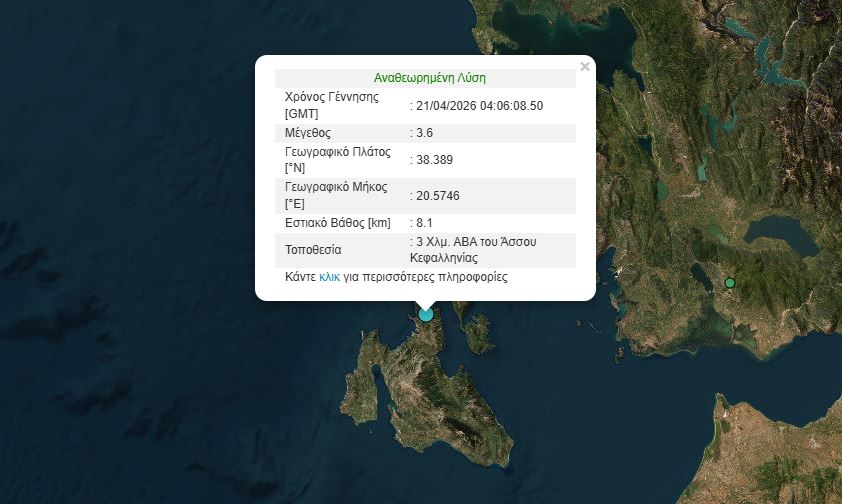842x504 pixels.
Task: Close the earthquake info popup
Action: pos(585,67)
